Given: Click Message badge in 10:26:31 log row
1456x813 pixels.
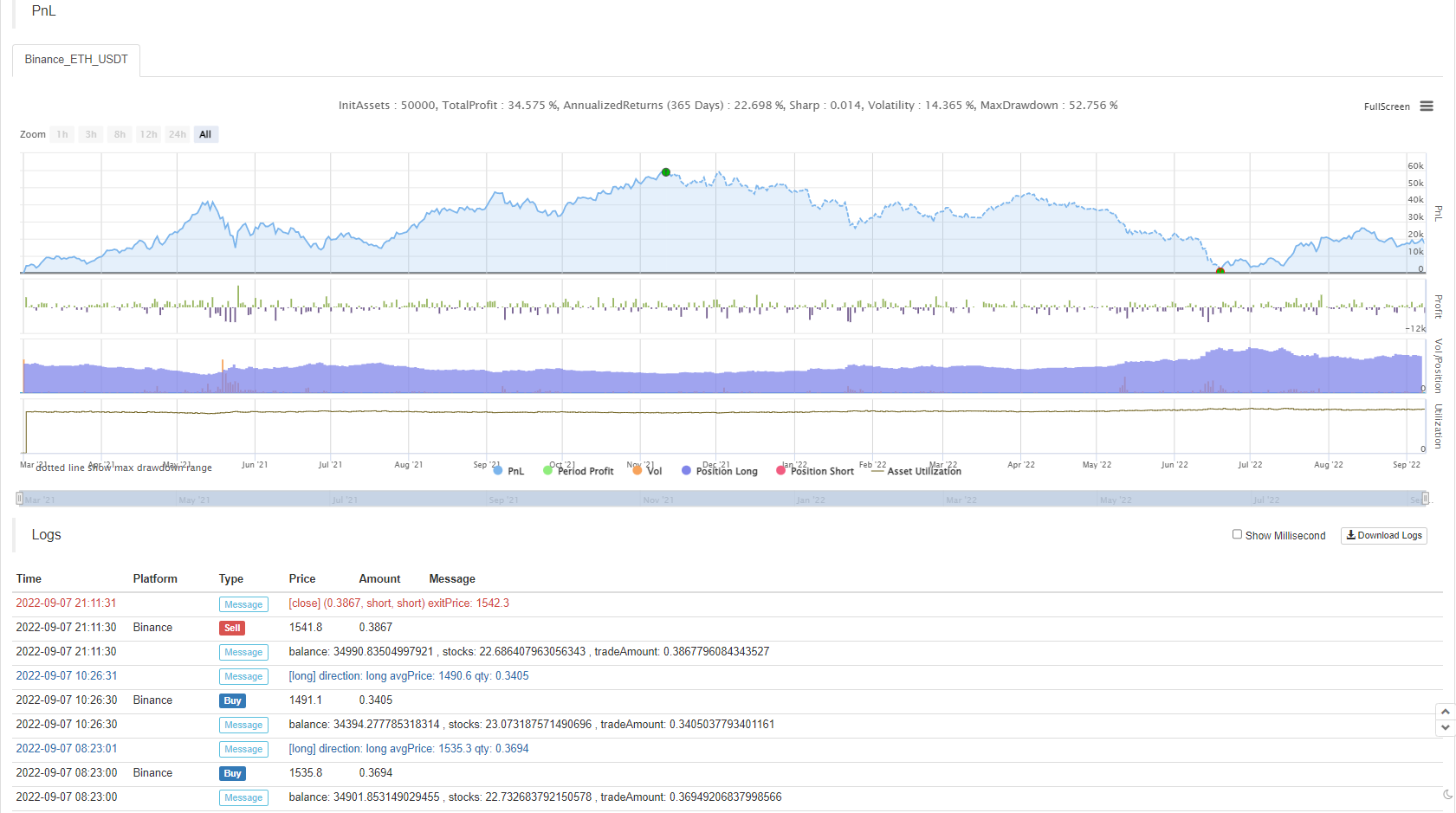Looking at the screenshot, I should (x=243, y=676).
